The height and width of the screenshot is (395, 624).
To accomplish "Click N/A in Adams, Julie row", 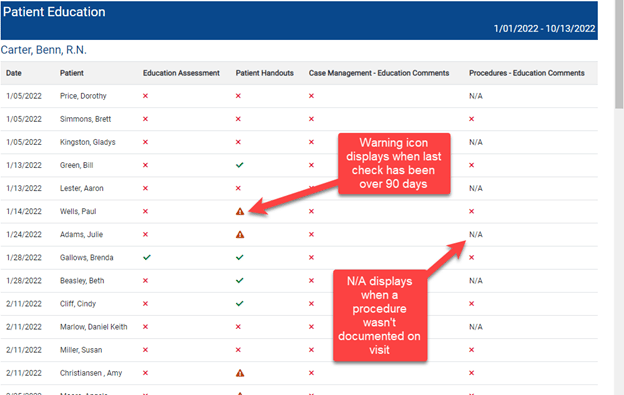I will coord(476,234).
